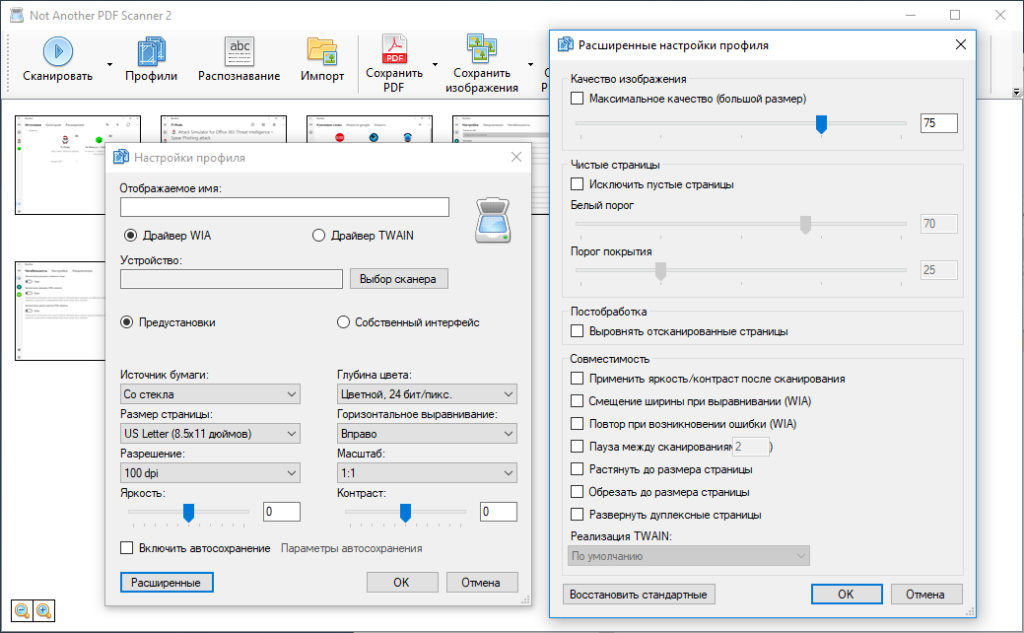This screenshot has height=633, width=1024.
Task: Click Отмена in advanced settings dialog
Action: tap(925, 594)
